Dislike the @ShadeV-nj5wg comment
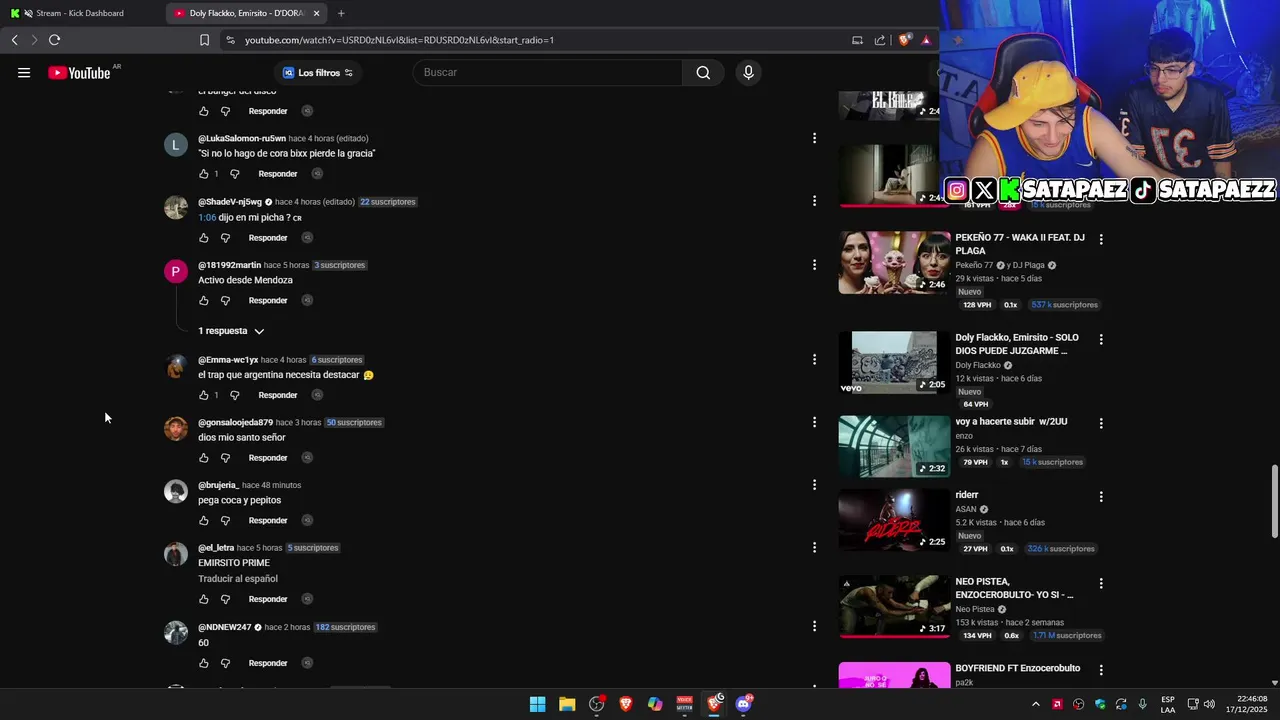Screen dimensions: 1280x720 (x=225, y=238)
